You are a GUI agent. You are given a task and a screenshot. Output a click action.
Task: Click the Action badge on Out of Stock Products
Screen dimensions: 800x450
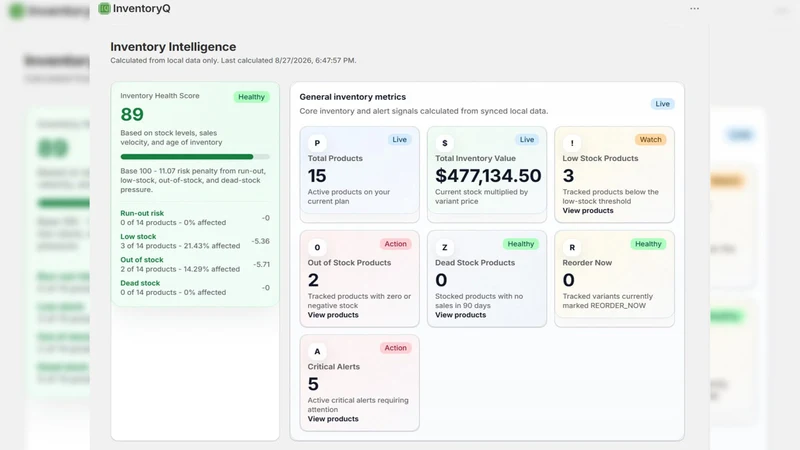pos(395,244)
